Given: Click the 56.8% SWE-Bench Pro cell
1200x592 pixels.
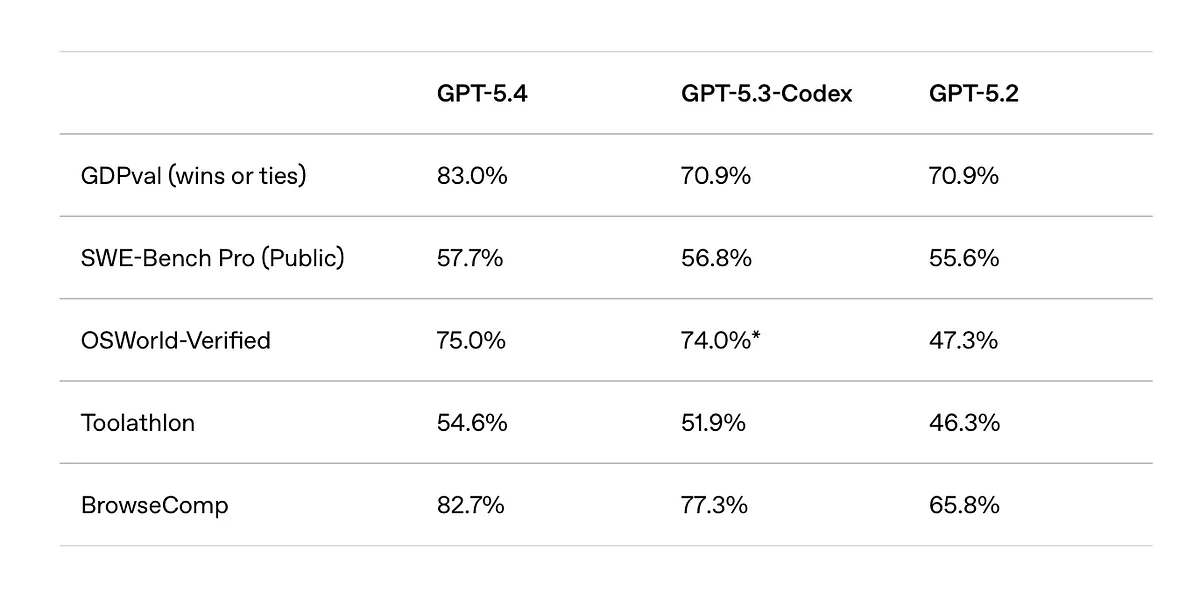Looking at the screenshot, I should pyautogui.click(x=716, y=258).
